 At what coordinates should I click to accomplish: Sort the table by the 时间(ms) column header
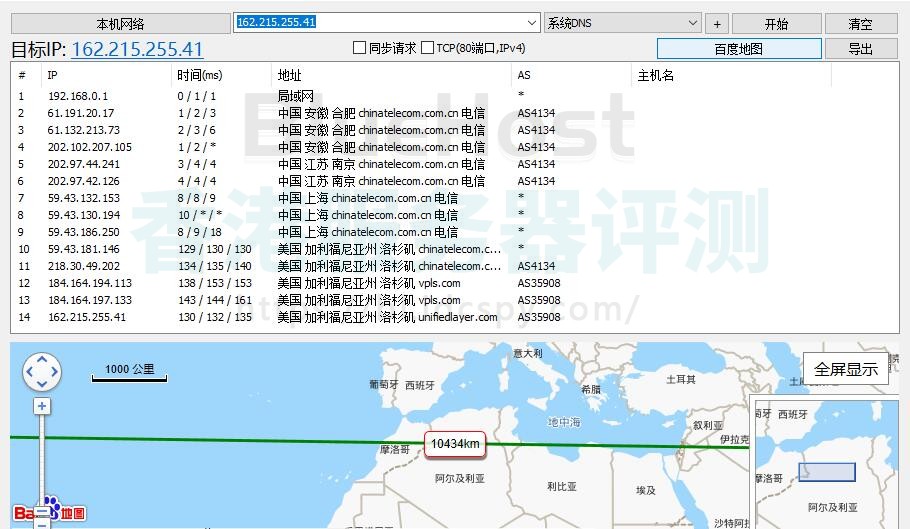200,75
